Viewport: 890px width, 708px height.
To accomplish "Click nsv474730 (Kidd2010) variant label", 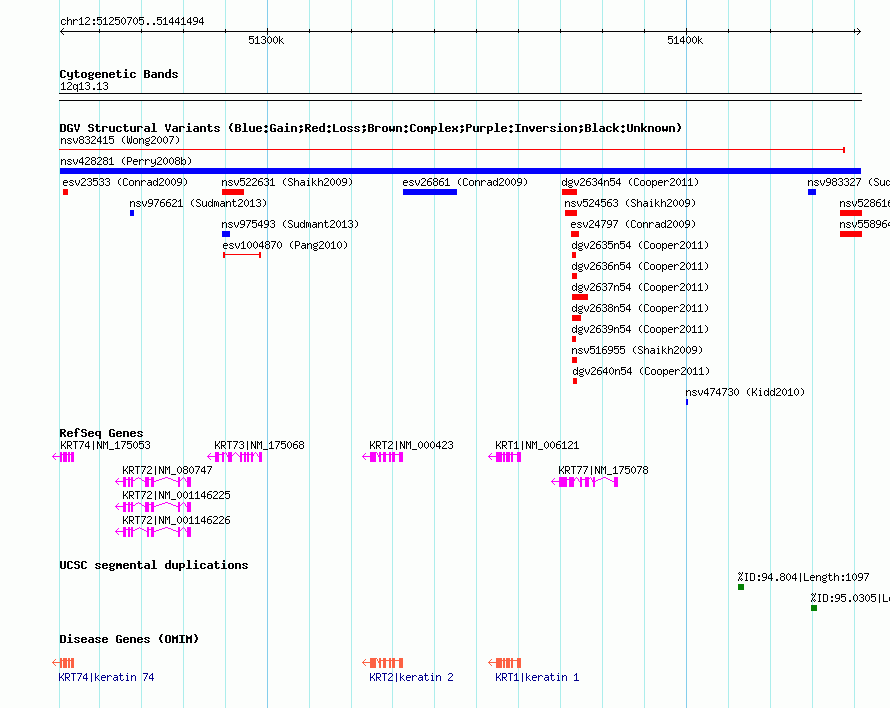I will point(745,392).
